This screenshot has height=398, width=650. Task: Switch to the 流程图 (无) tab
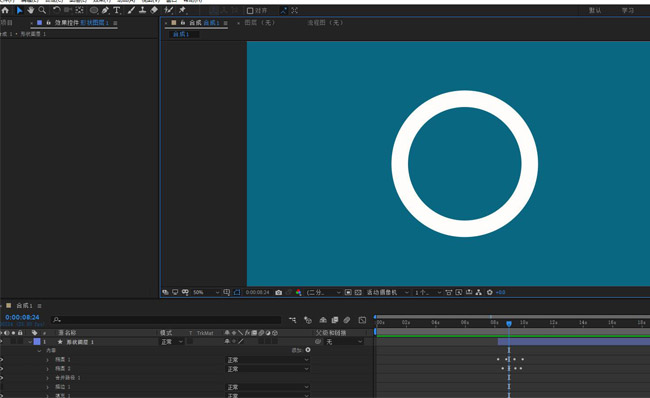coord(325,23)
